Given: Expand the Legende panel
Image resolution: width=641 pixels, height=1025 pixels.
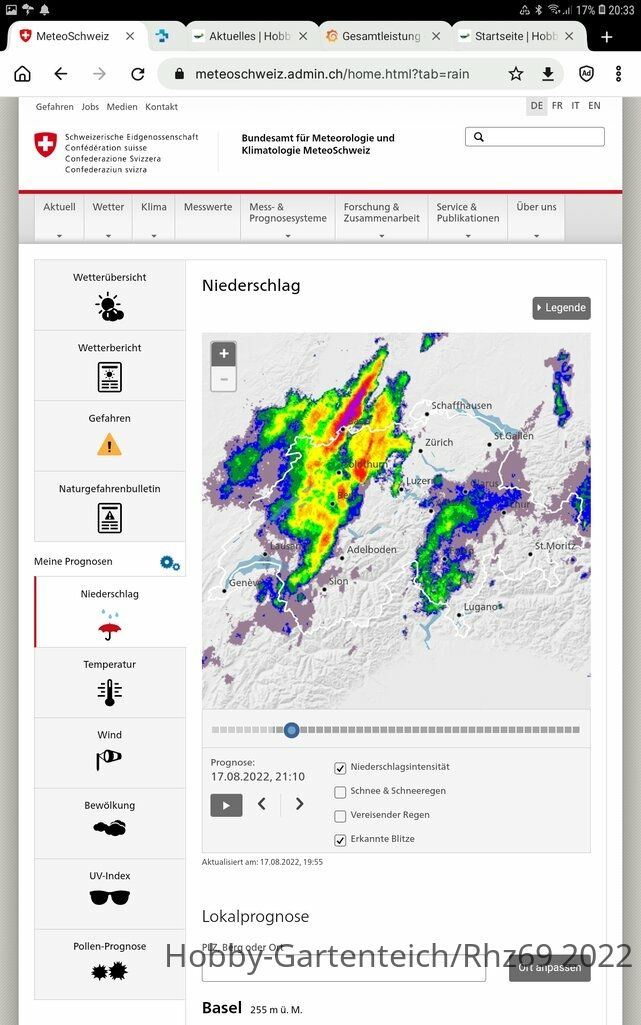Looking at the screenshot, I should [561, 308].
